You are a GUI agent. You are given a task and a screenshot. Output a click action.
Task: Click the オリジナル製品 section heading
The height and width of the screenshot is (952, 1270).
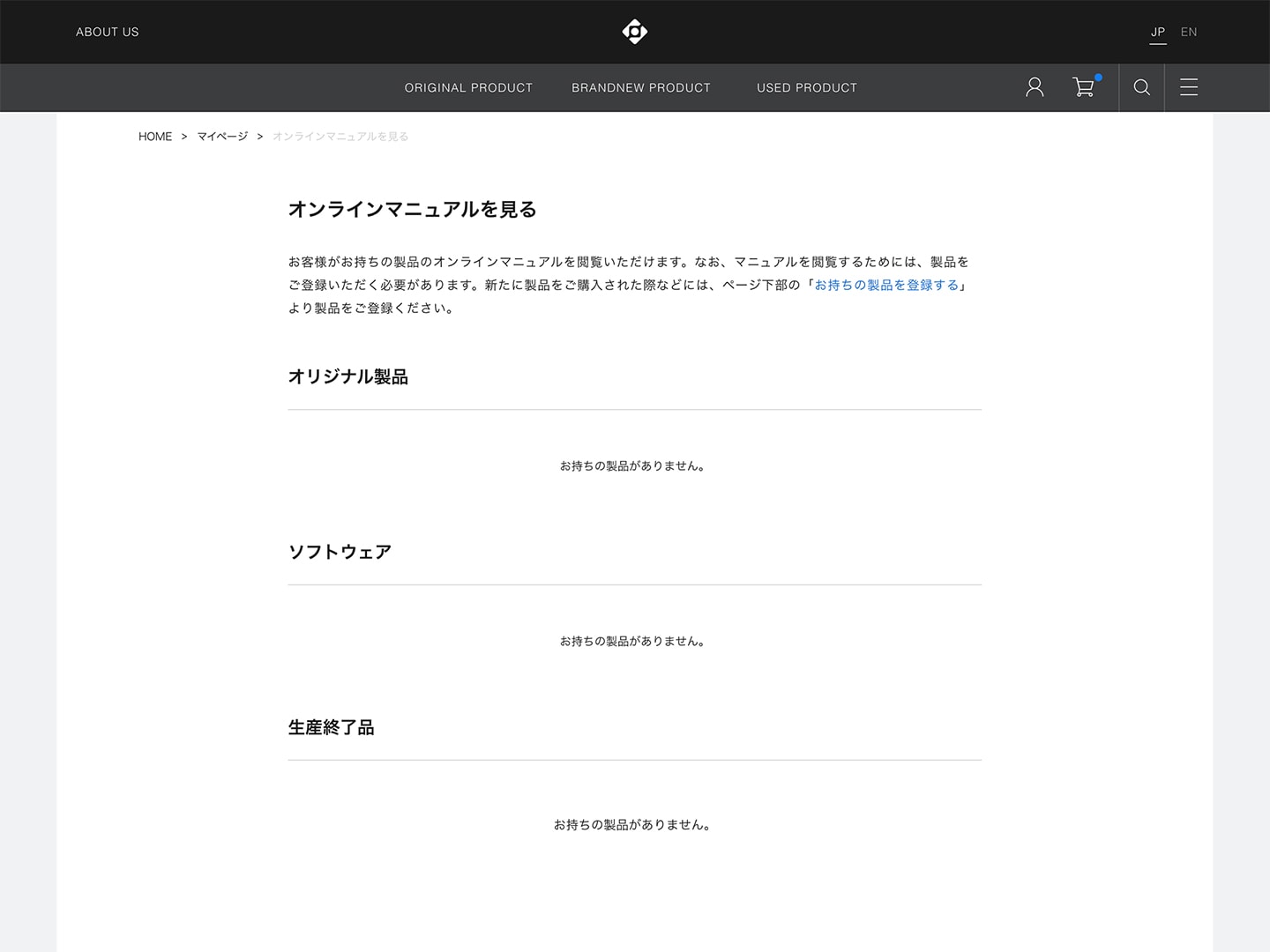click(x=347, y=376)
